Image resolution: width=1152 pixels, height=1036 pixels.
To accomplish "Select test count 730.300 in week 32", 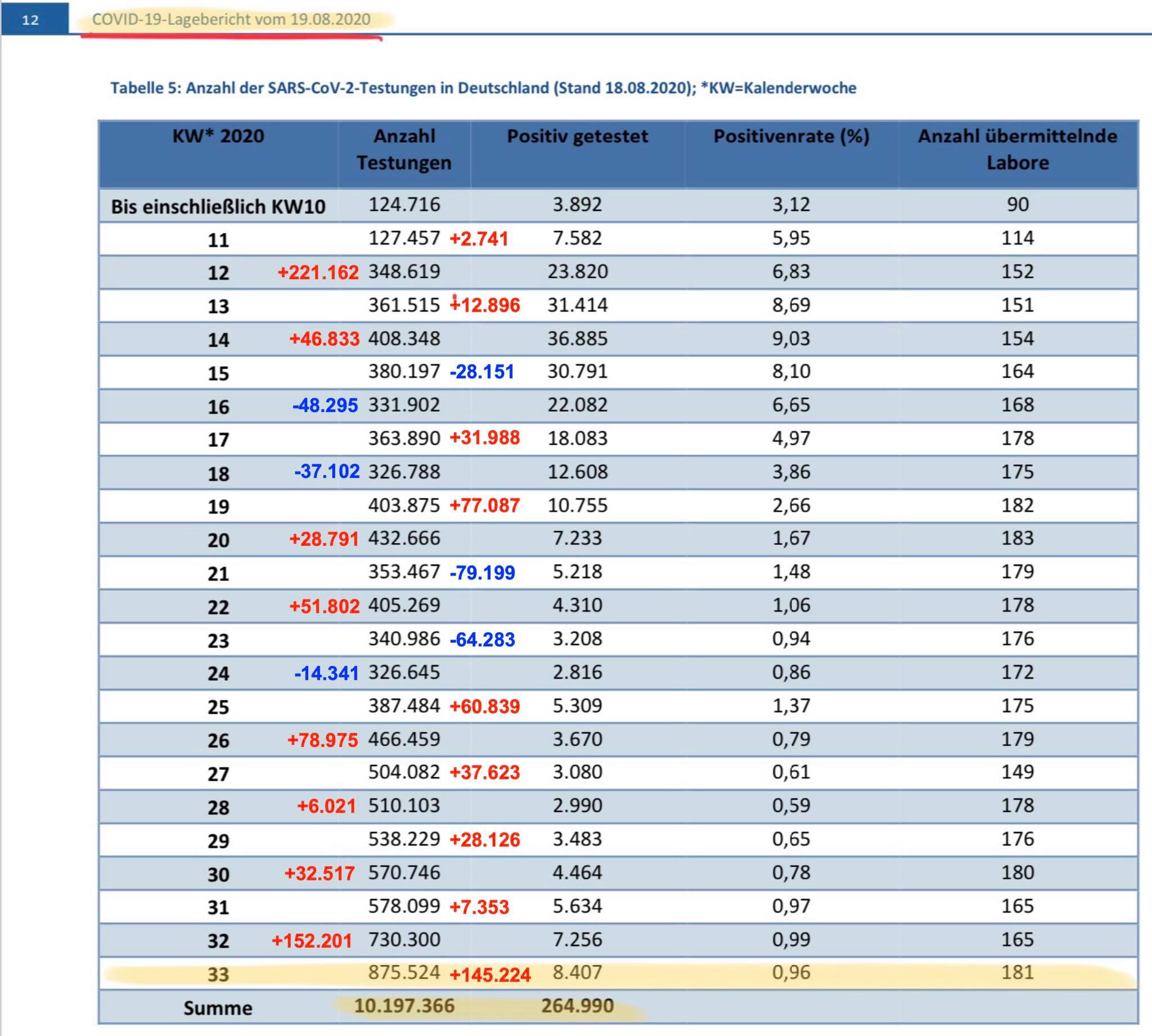I will click(x=404, y=940).
